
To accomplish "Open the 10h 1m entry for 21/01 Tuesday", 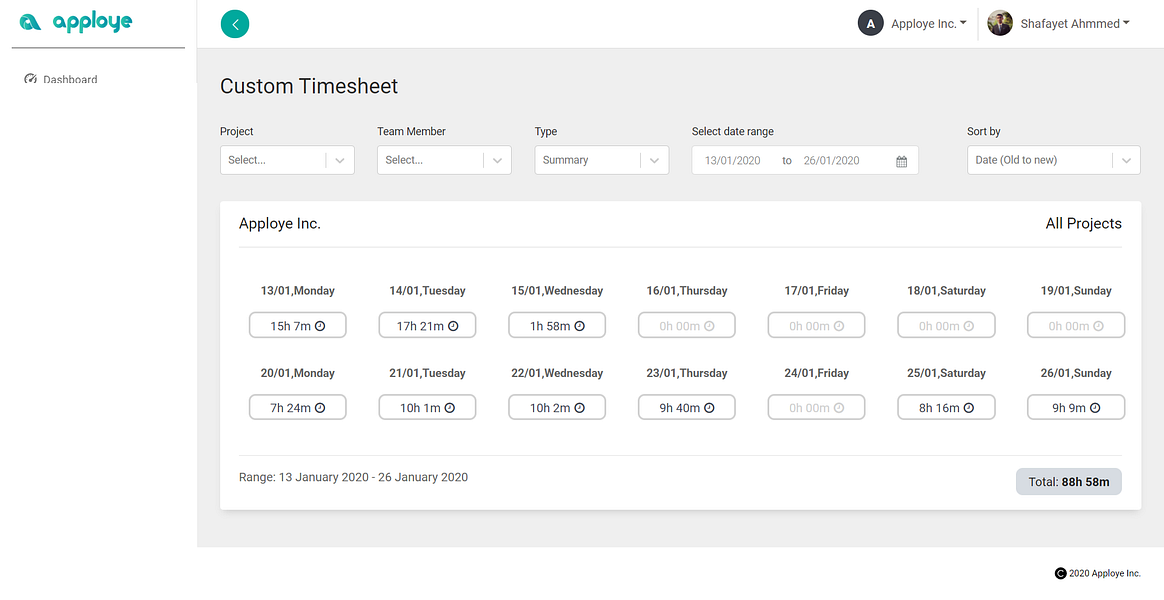I will [427, 408].
